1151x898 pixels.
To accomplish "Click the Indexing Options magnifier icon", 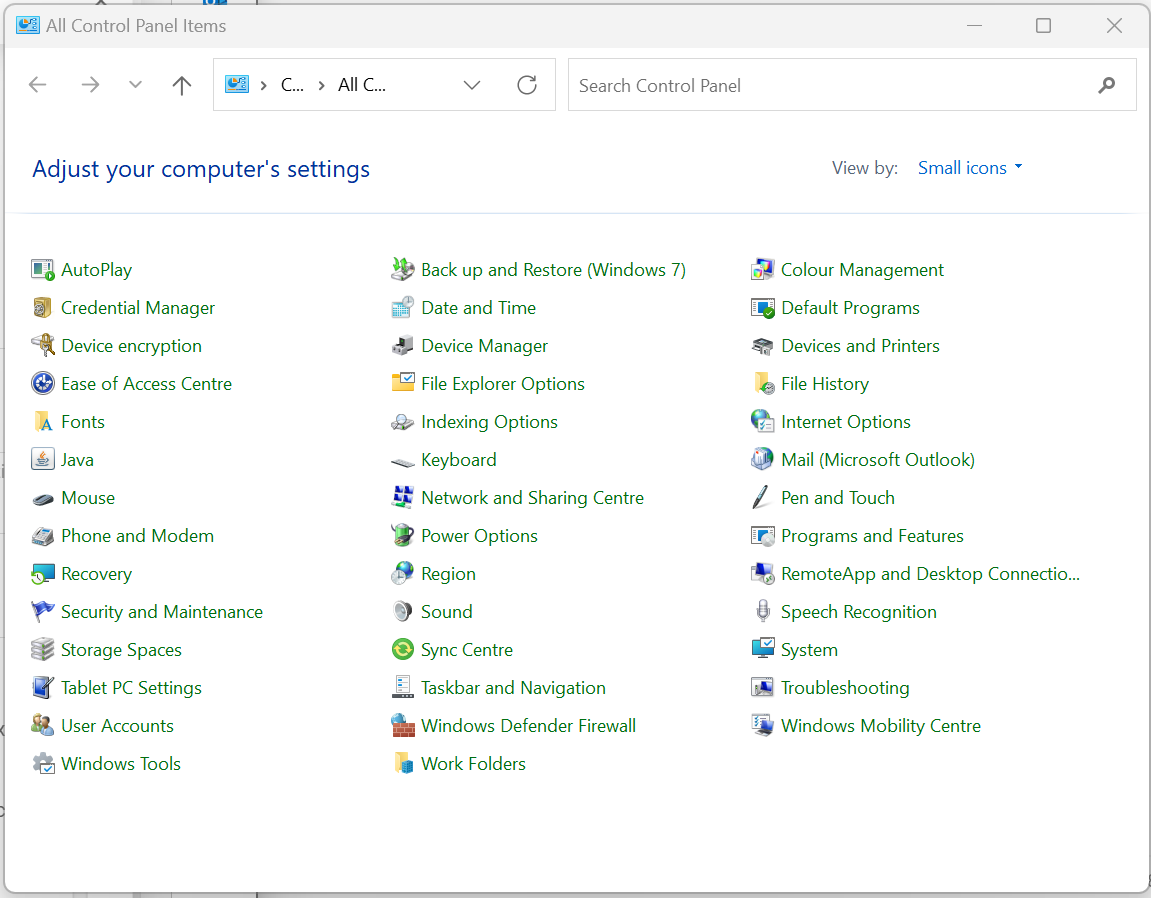I will tap(402, 422).
